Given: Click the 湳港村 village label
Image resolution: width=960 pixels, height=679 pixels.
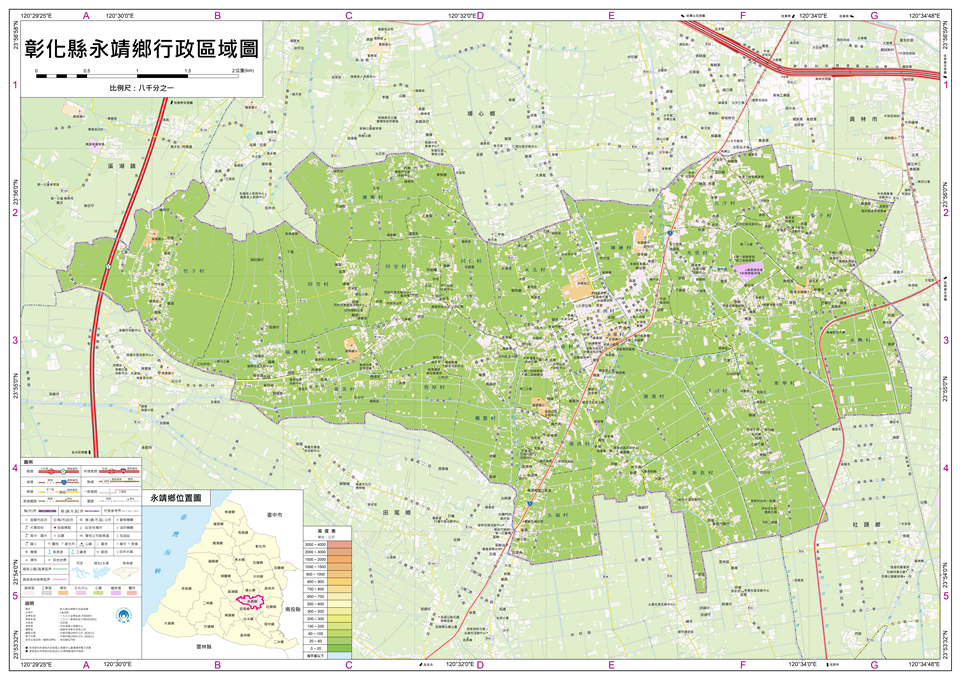Looking at the screenshot, I should (654, 396).
